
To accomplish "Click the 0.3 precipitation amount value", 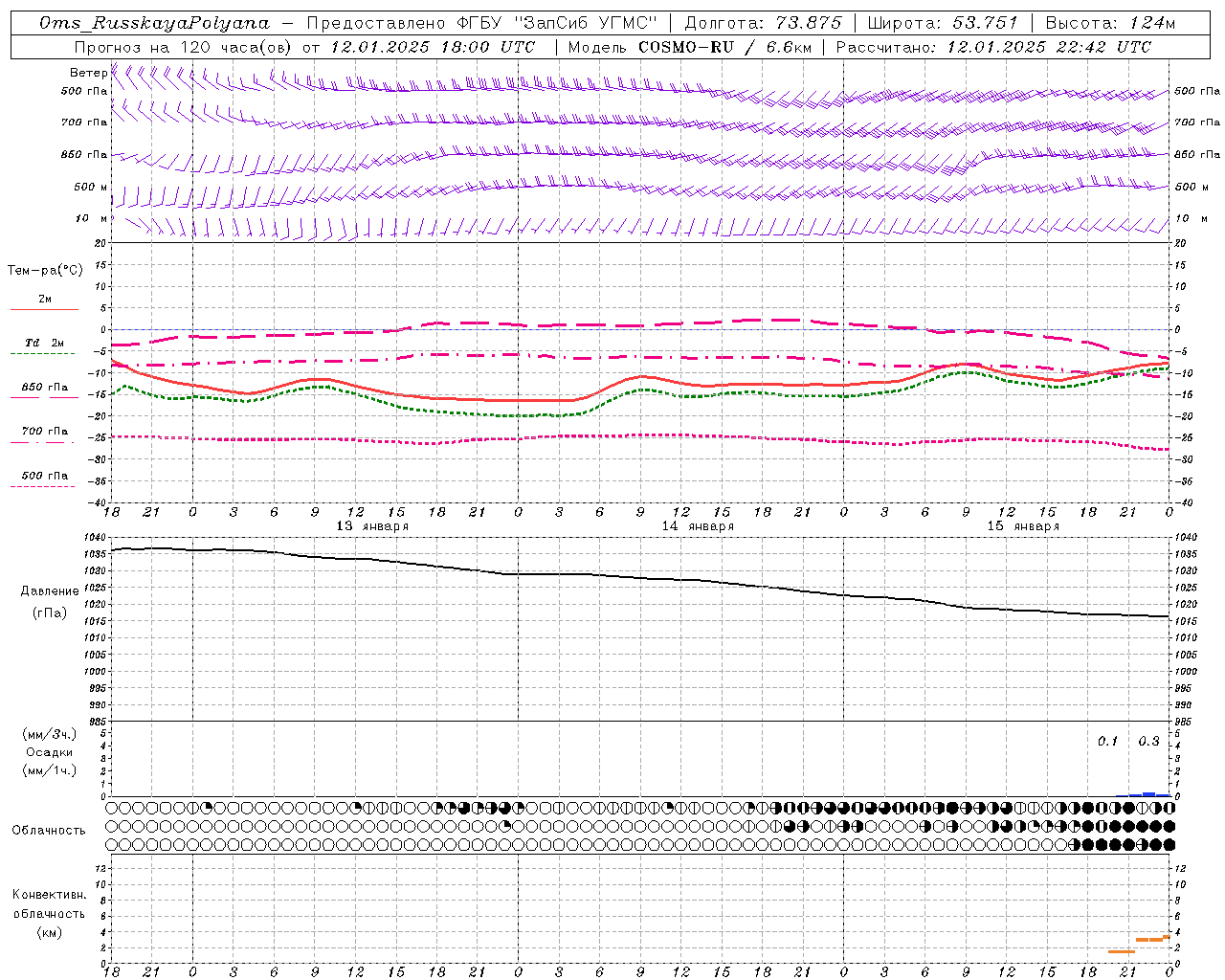I will point(1148,742).
